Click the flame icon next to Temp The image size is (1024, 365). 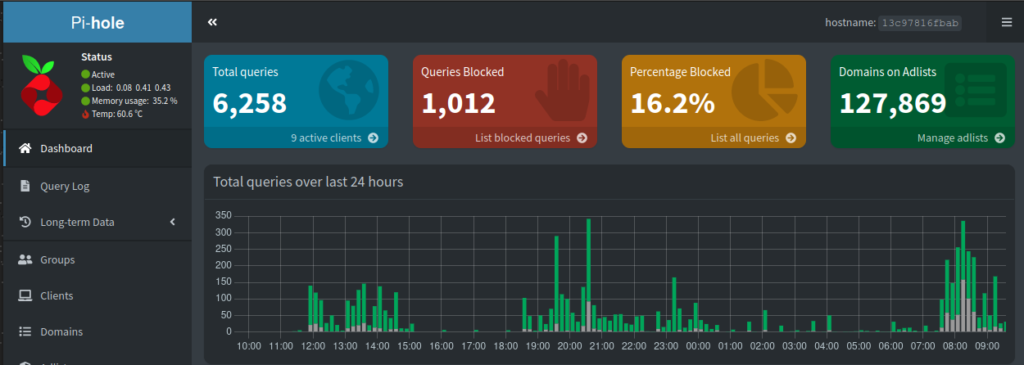pos(86,114)
